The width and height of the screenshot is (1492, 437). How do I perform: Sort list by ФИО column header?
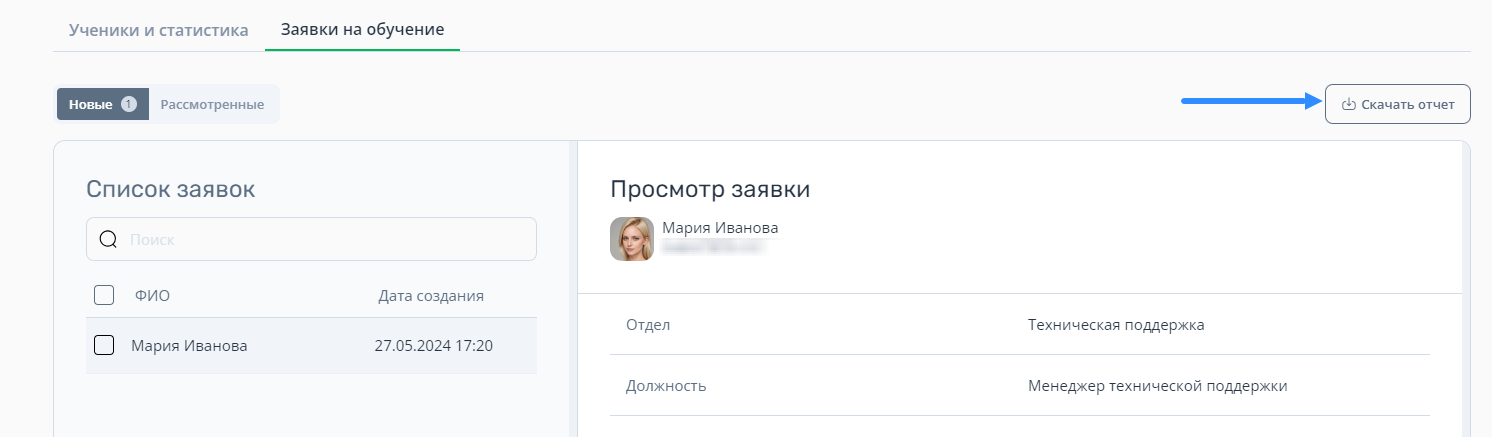[x=152, y=295]
